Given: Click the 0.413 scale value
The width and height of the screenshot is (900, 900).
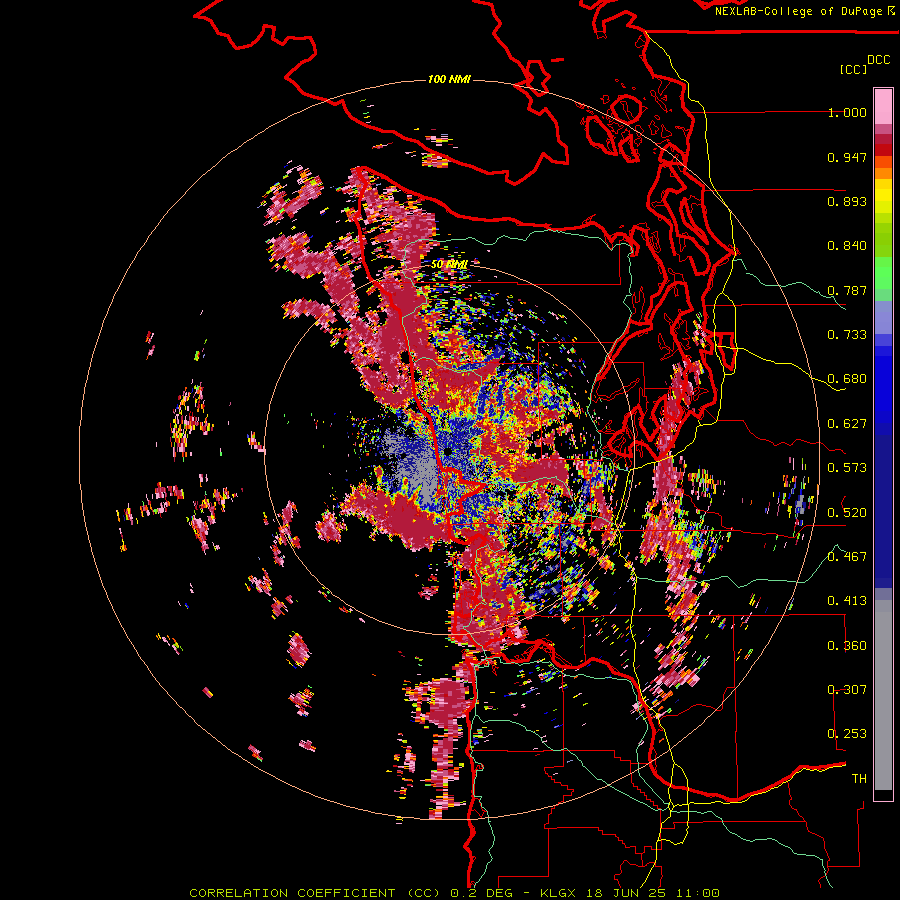Looking at the screenshot, I should (x=847, y=601).
